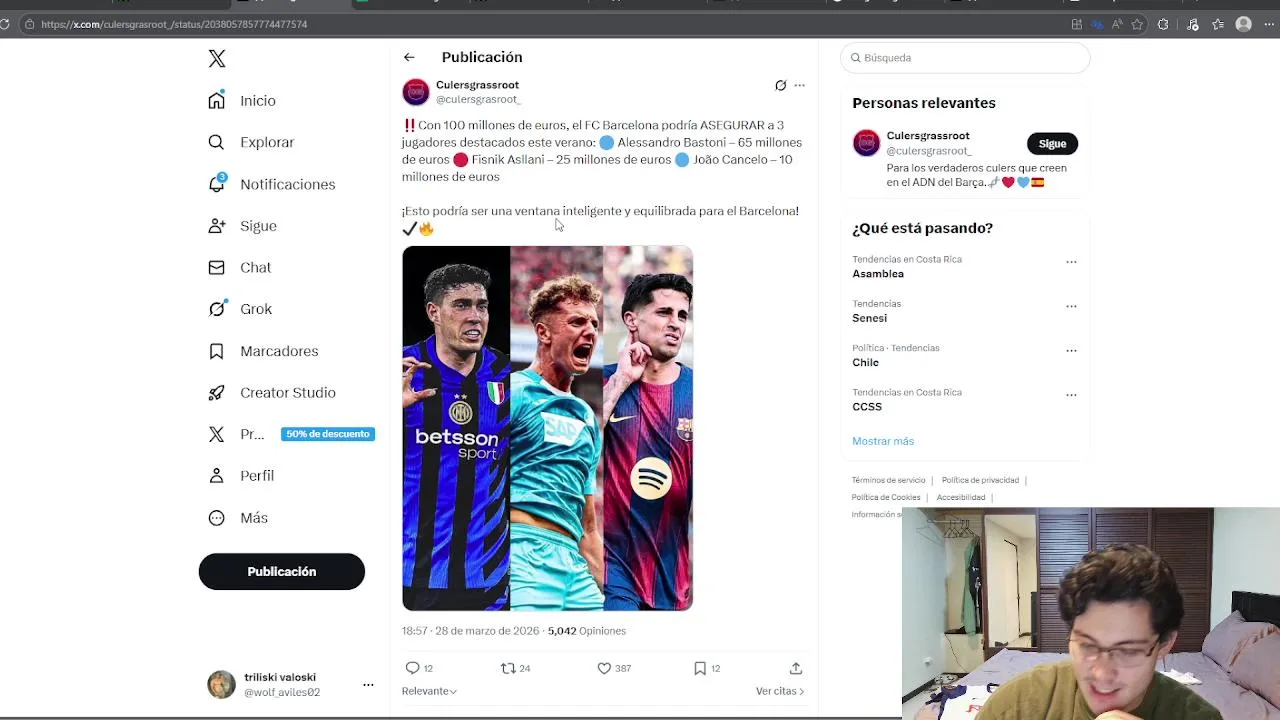1280x720 pixels.
Task: Click the X logo icon
Action: click(x=217, y=59)
